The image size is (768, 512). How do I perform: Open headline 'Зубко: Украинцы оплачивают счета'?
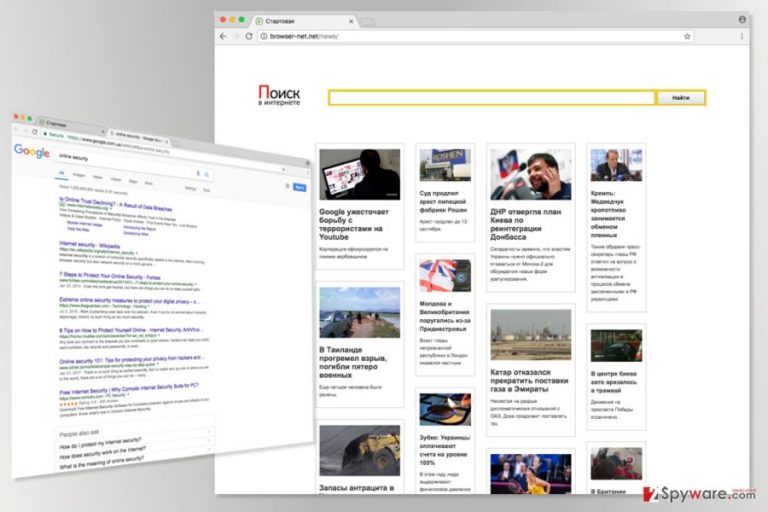tap(445, 450)
